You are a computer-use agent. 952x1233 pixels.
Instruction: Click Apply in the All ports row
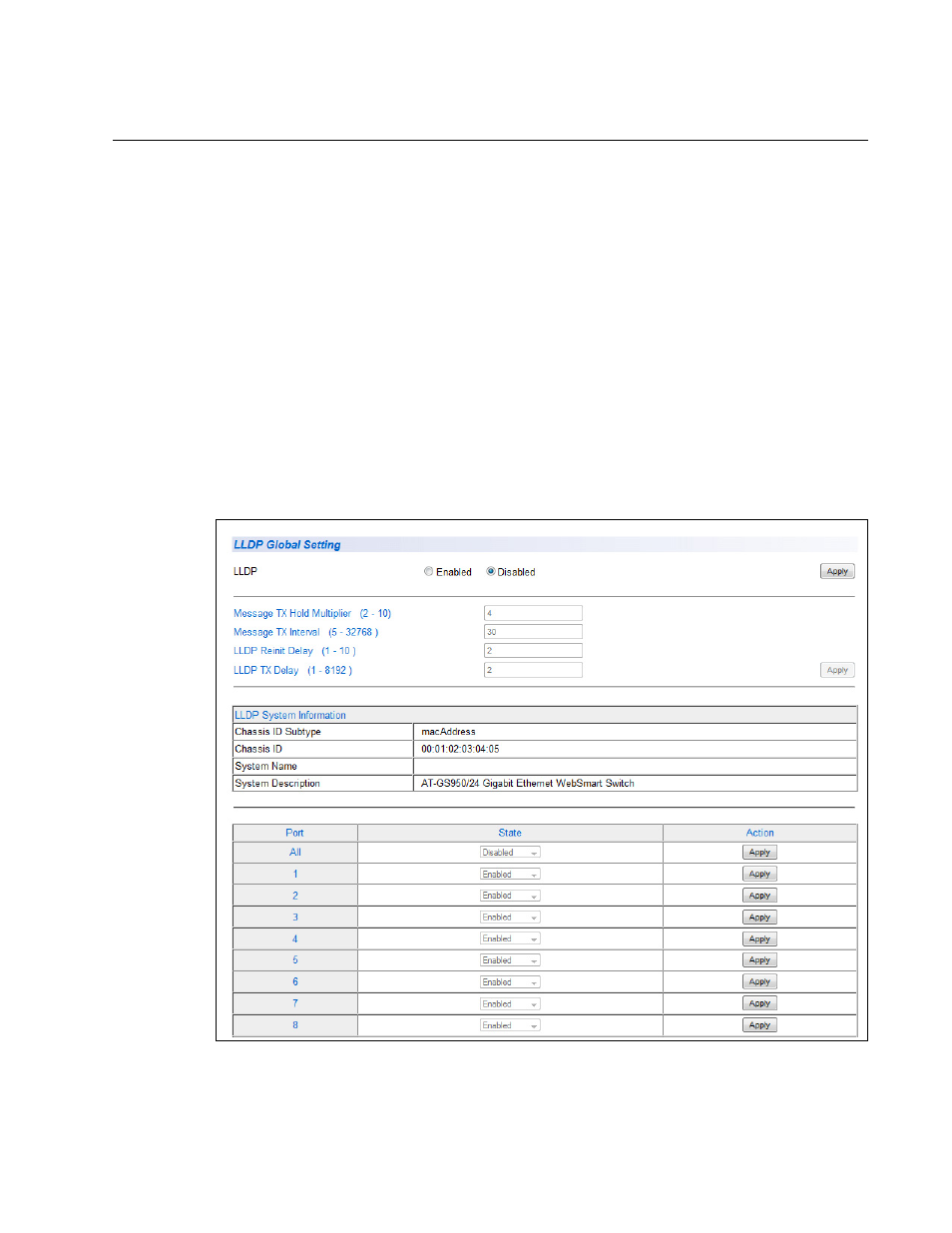click(759, 853)
